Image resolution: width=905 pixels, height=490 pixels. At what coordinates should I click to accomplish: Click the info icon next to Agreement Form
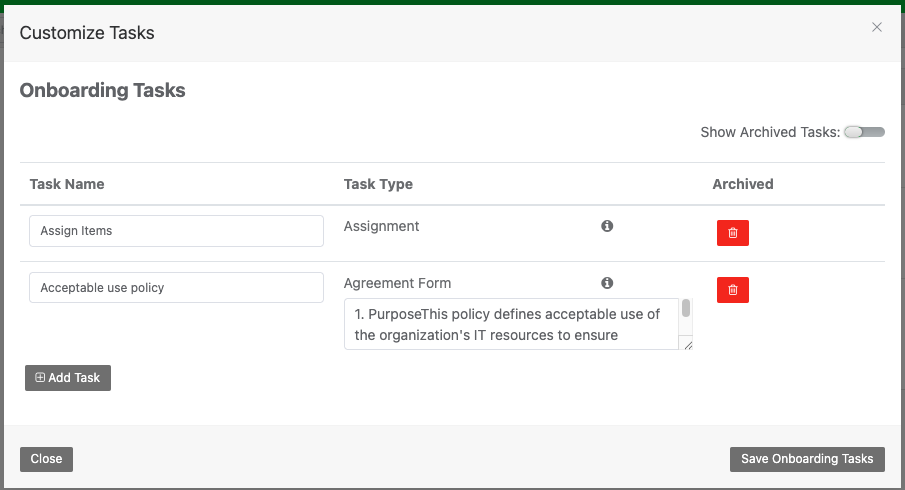coord(607,283)
